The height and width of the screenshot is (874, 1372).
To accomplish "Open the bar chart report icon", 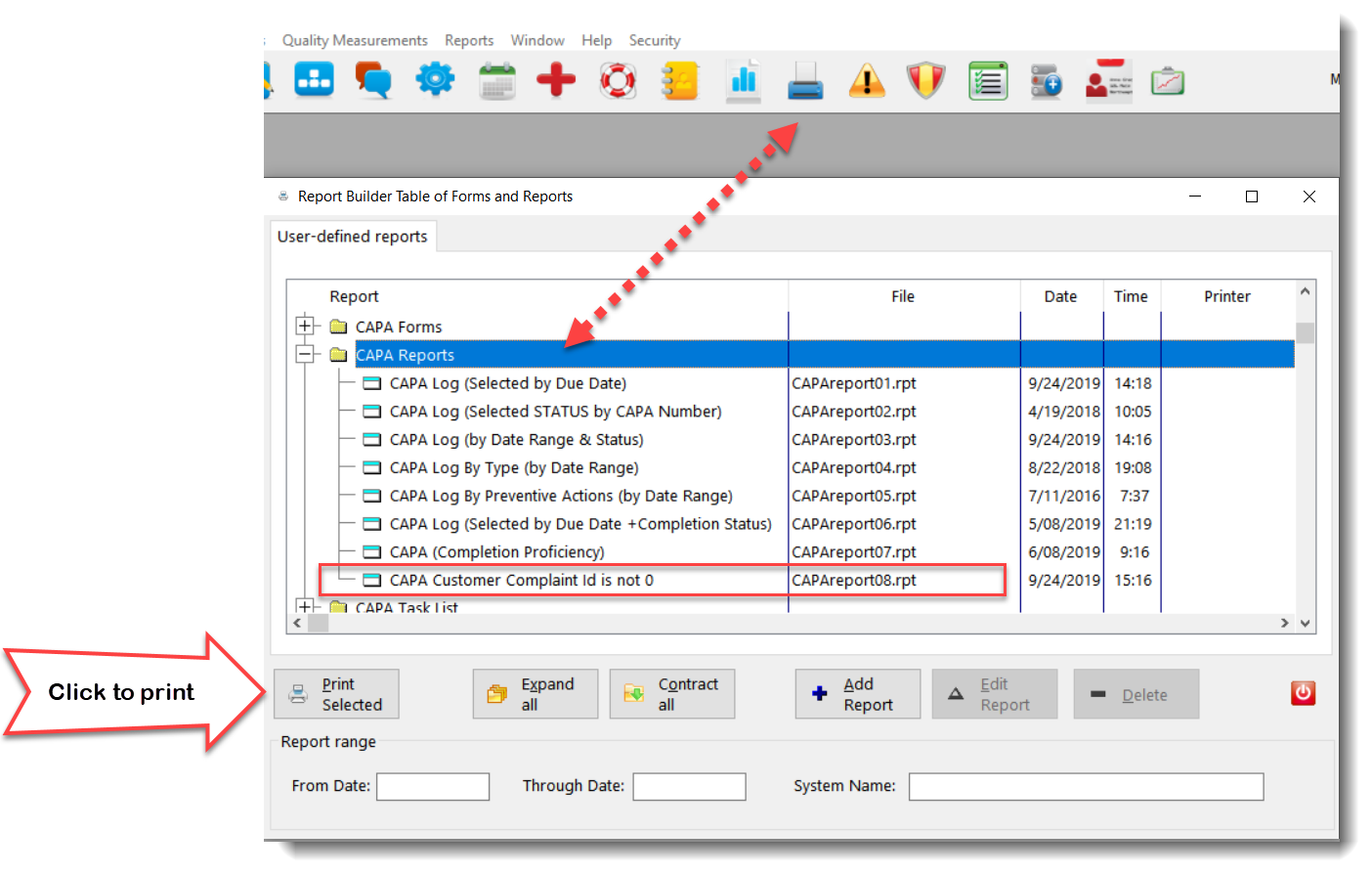I will (744, 80).
